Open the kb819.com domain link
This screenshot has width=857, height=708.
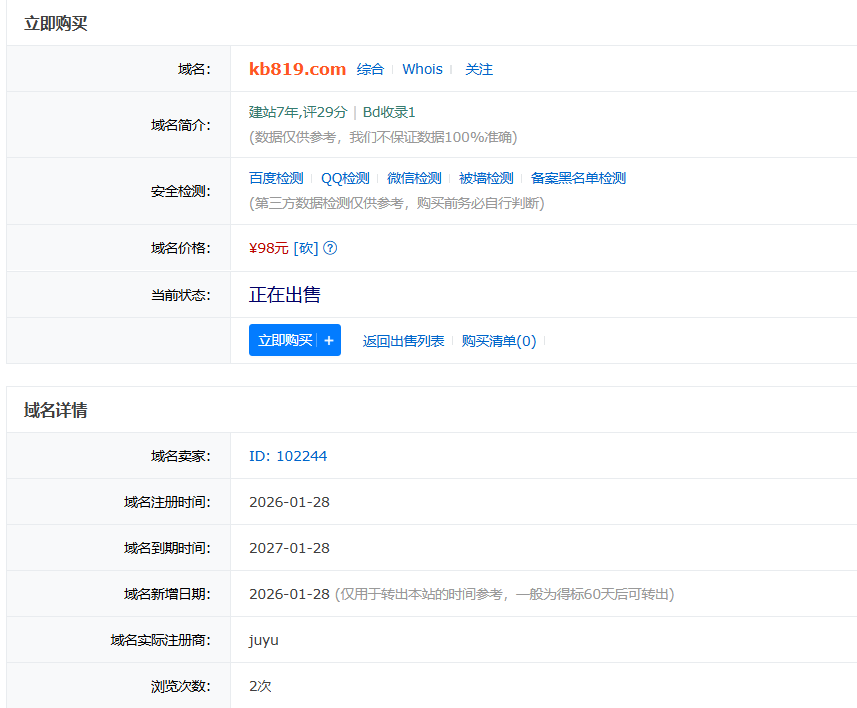click(x=297, y=69)
